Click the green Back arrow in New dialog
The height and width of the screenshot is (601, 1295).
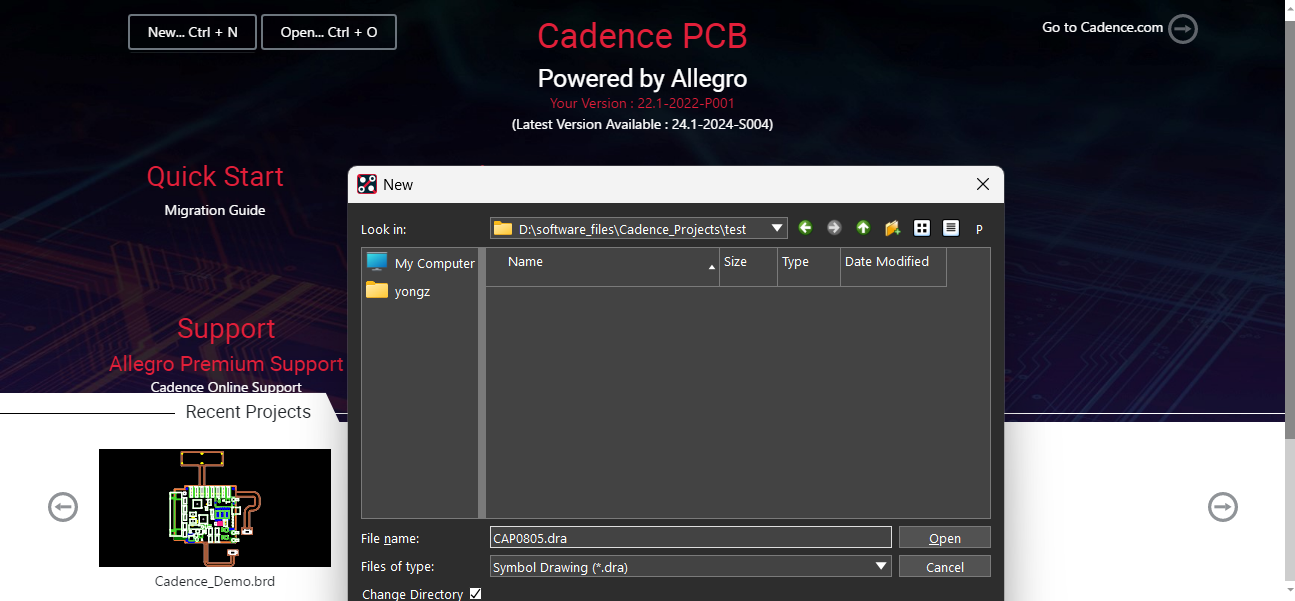point(805,228)
